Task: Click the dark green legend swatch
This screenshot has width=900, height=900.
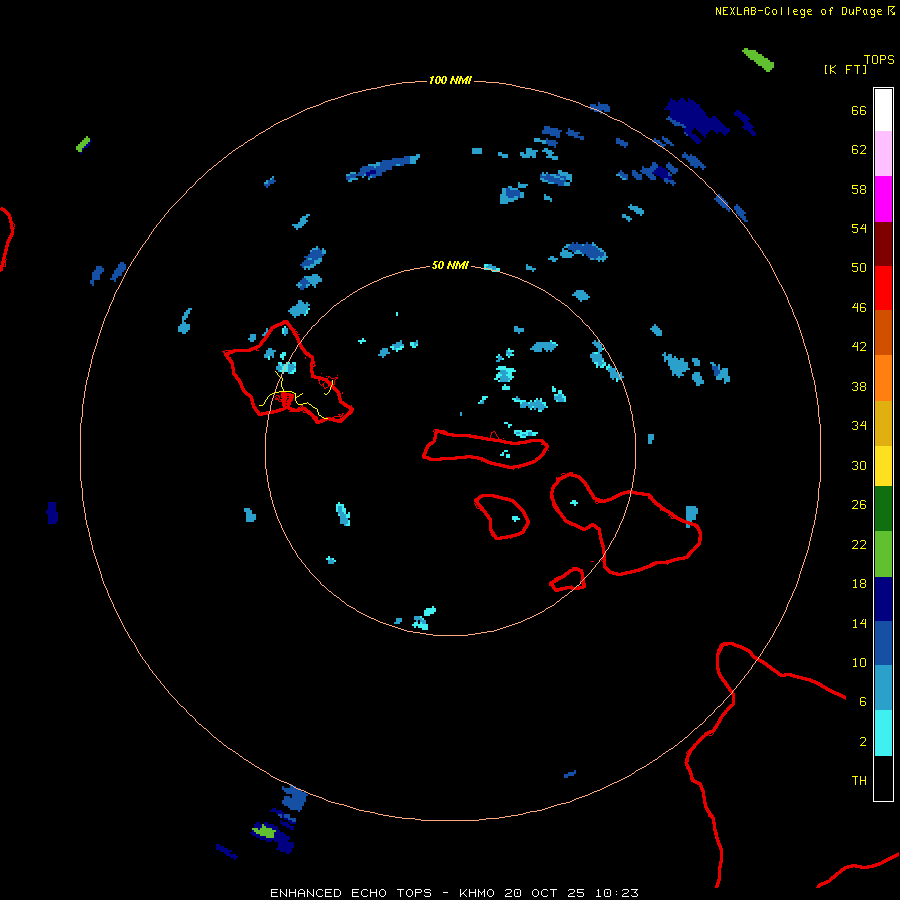Action: 883,509
